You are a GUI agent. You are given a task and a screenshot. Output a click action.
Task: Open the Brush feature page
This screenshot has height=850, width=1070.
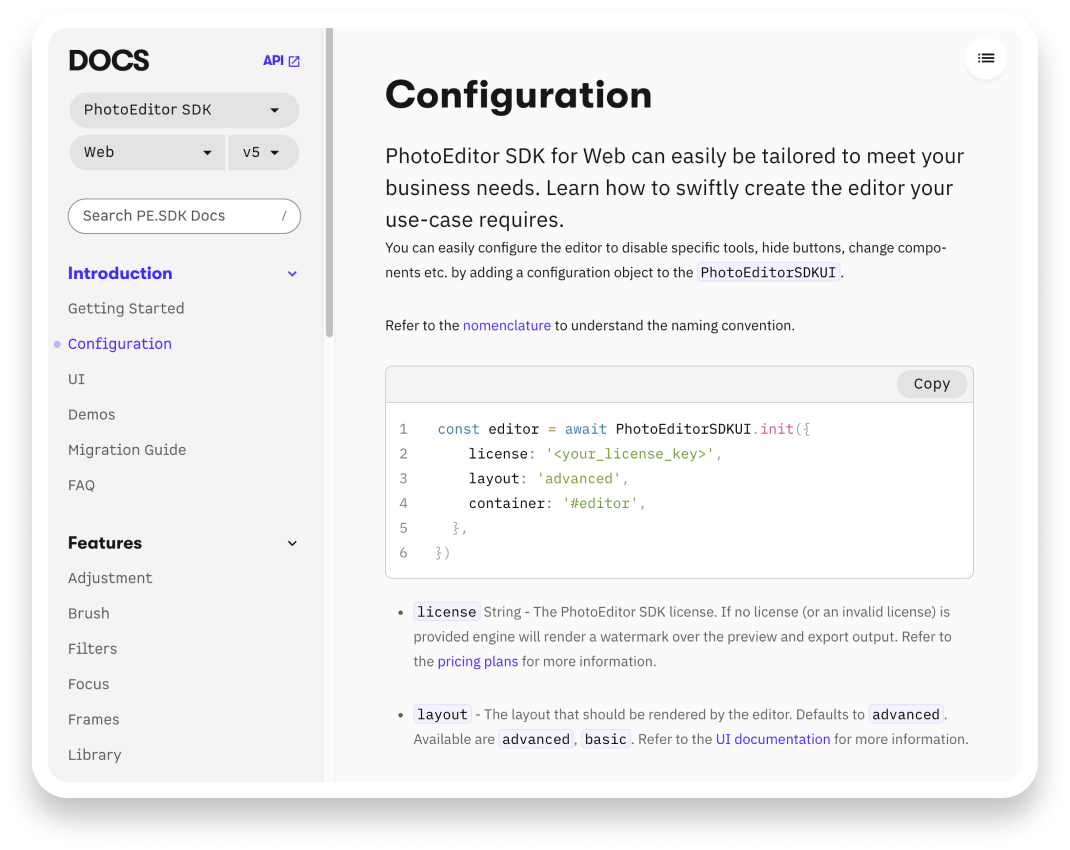(89, 614)
